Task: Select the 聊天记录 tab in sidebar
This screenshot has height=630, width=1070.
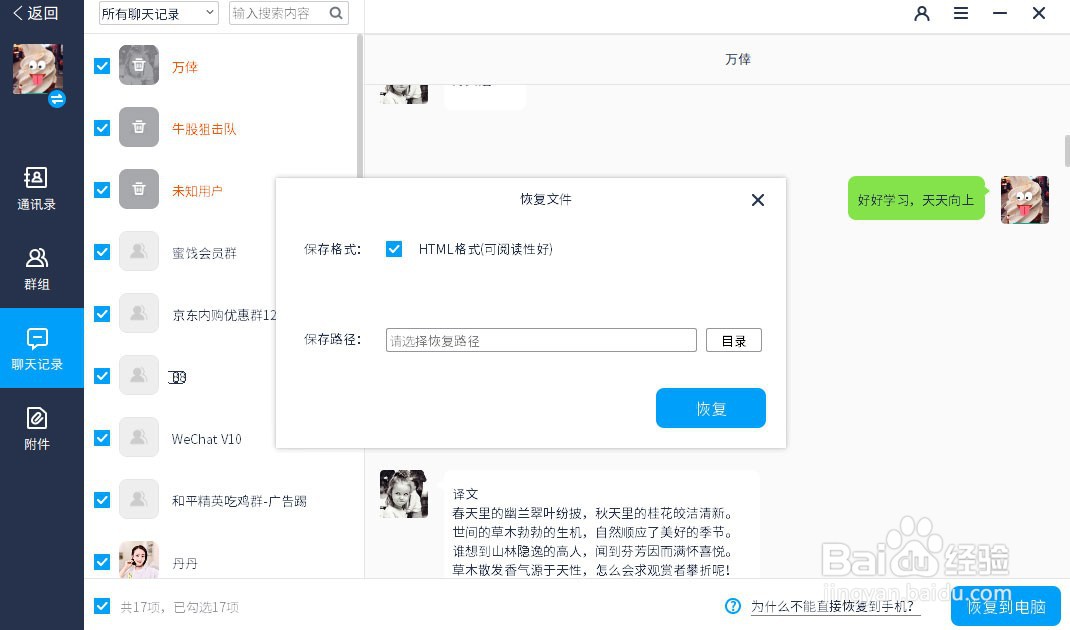Action: 35,348
